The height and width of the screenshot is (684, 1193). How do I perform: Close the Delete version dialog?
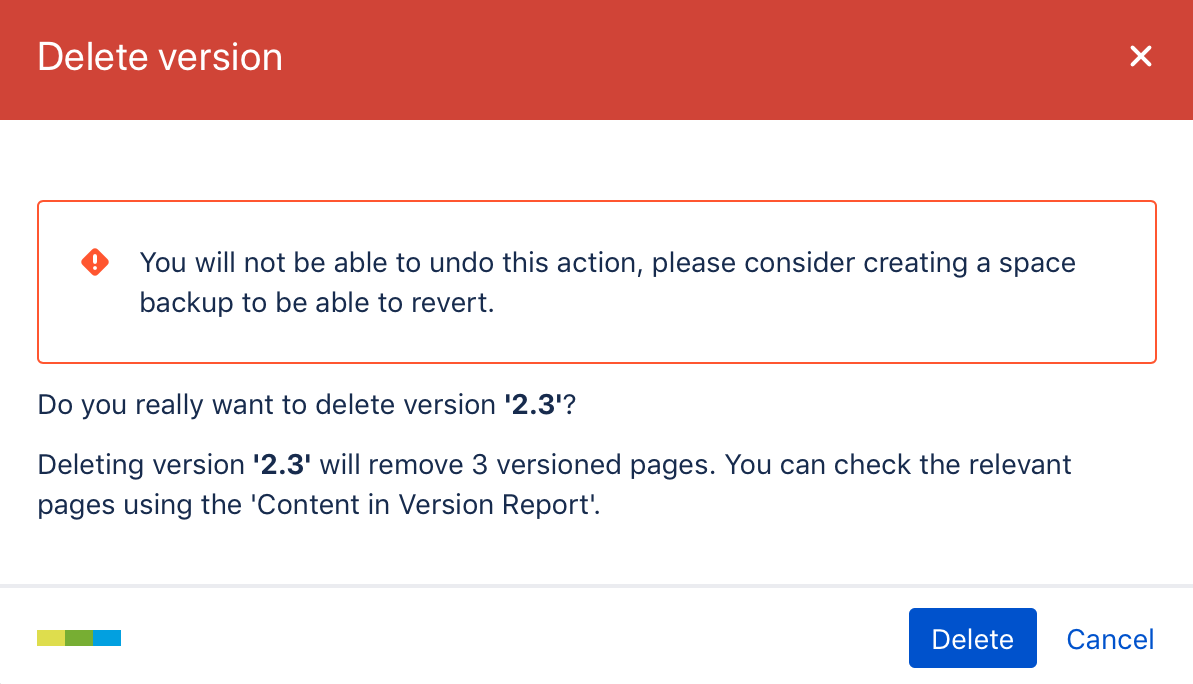pyautogui.click(x=1141, y=57)
